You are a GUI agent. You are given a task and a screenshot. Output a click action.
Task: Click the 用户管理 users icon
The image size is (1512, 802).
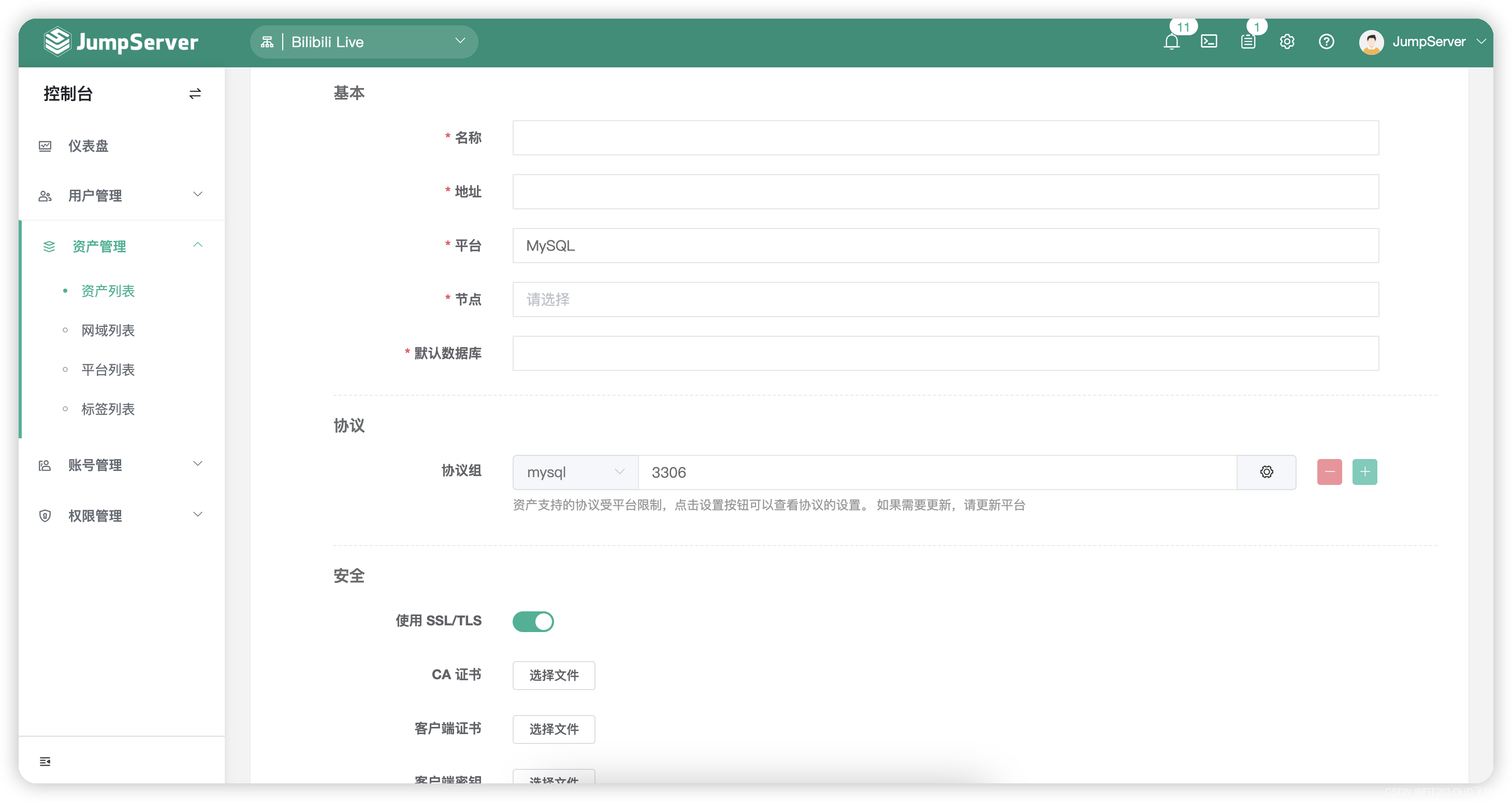point(45,195)
